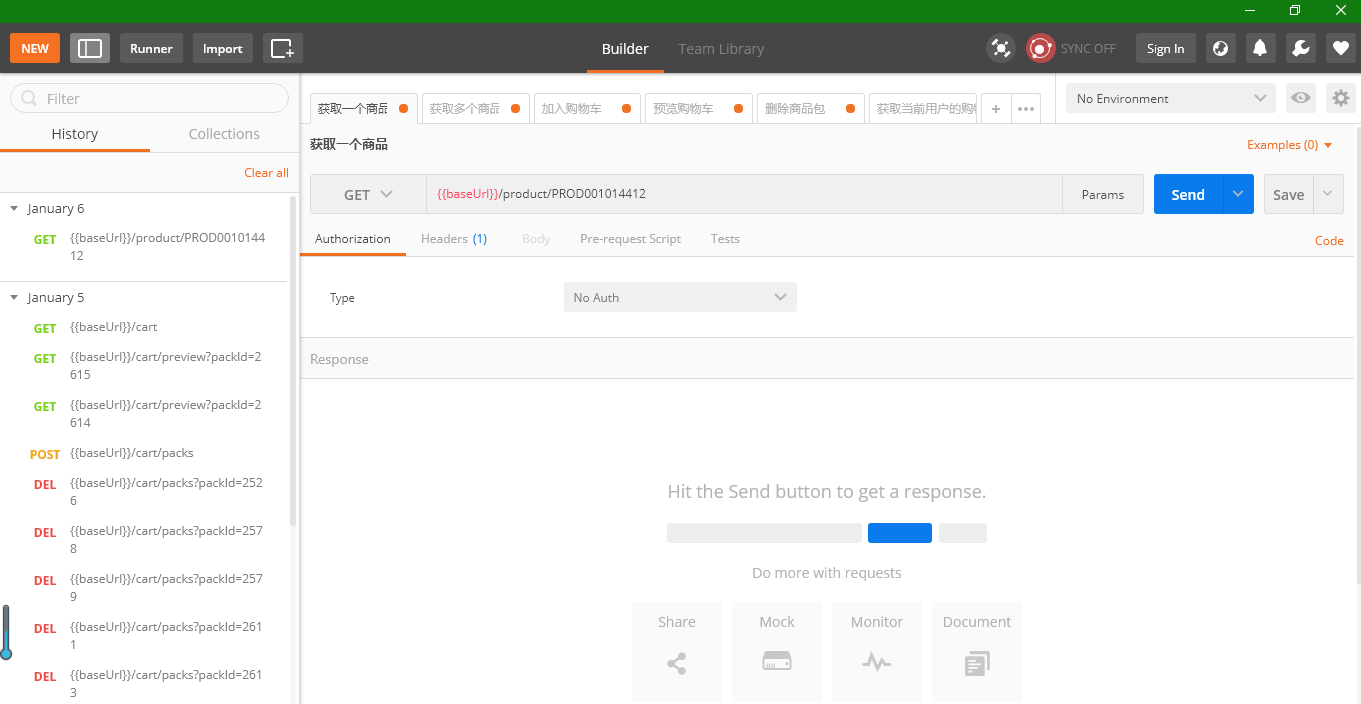1361x704 pixels.
Task: Click the Monitor icon card
Action: click(877, 651)
